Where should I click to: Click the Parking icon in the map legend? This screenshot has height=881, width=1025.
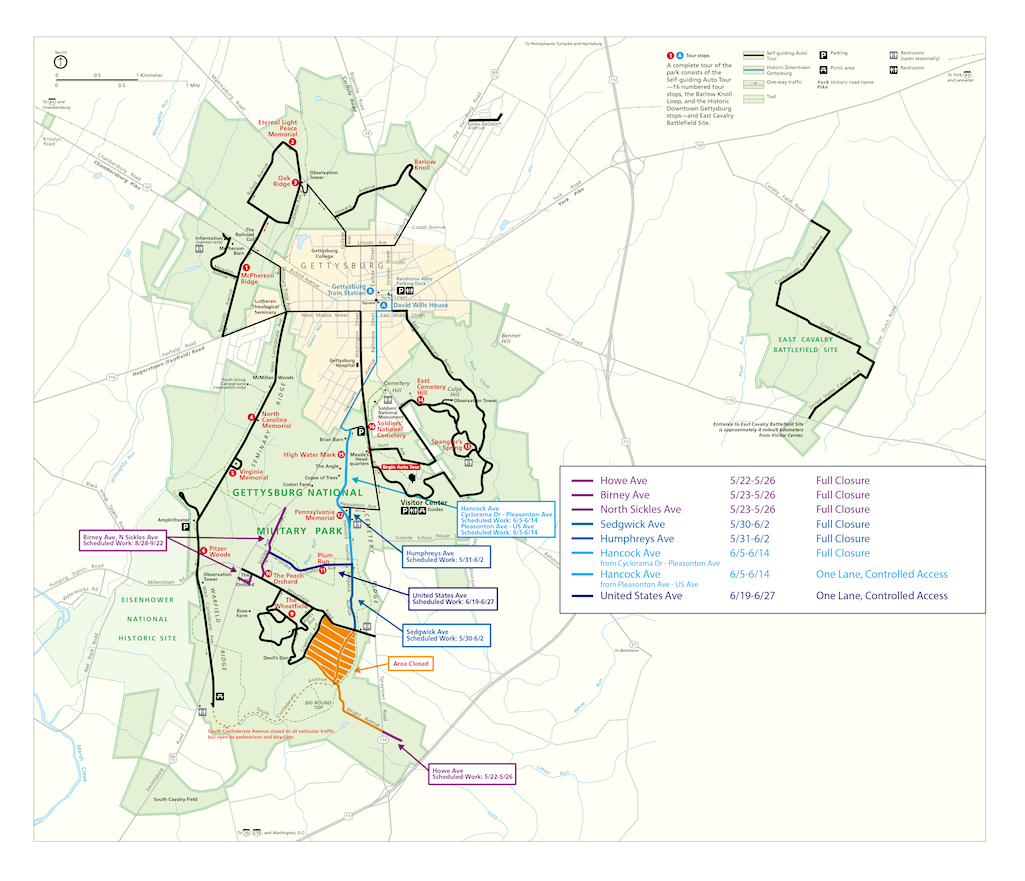(x=823, y=55)
